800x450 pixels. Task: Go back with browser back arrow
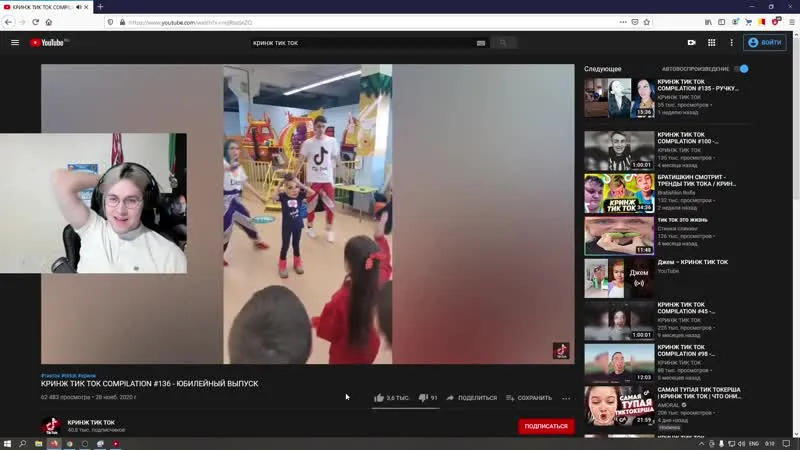[x=8, y=22]
